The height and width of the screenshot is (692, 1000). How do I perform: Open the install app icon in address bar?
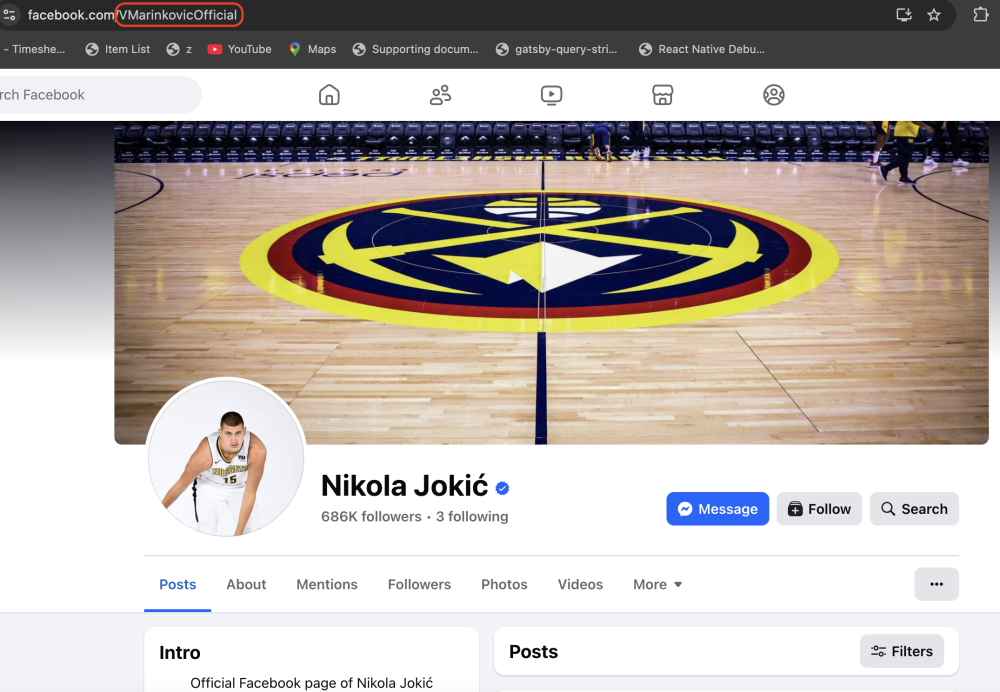click(904, 15)
